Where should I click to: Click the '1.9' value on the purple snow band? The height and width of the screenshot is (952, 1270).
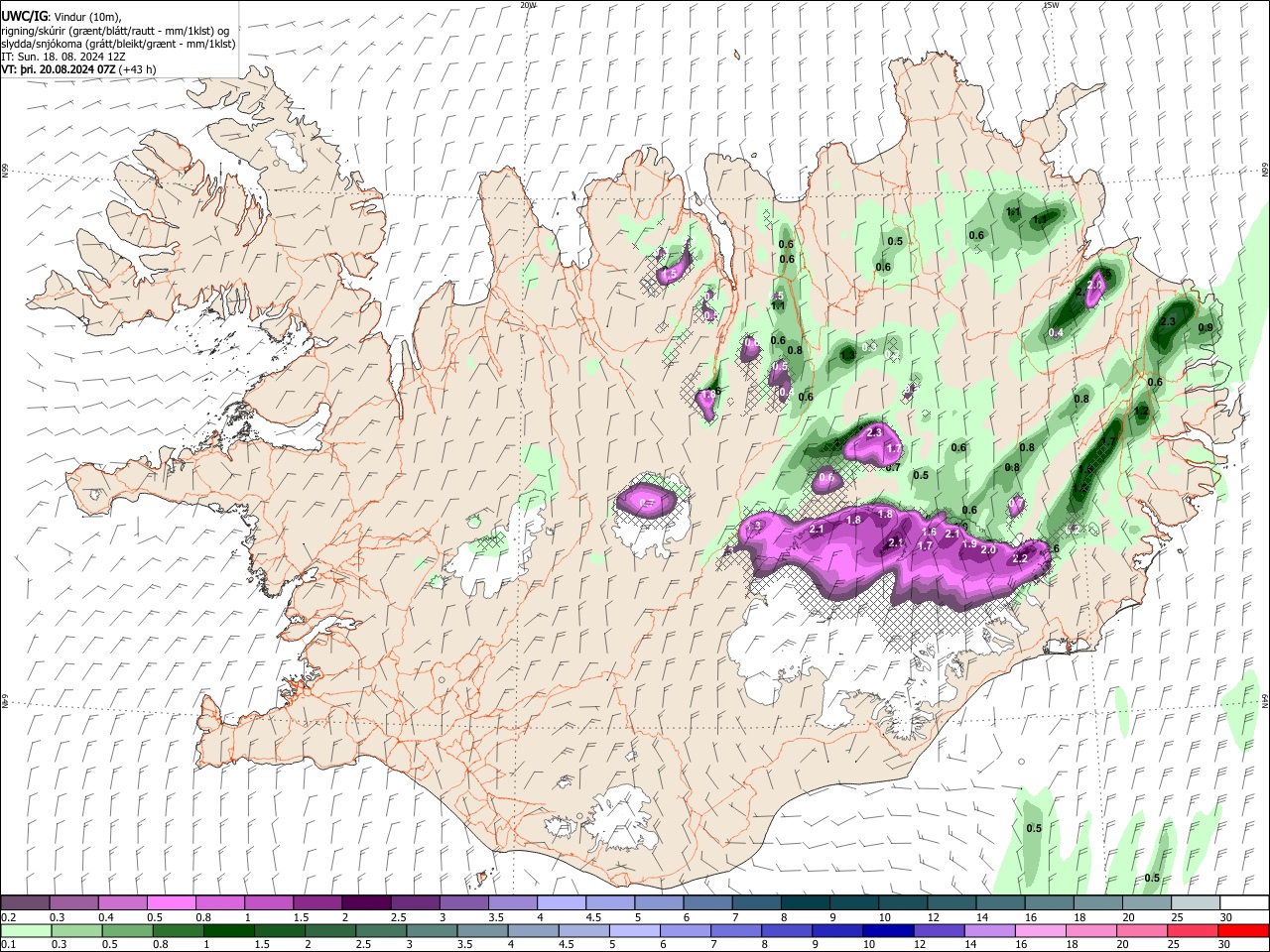[x=969, y=544]
